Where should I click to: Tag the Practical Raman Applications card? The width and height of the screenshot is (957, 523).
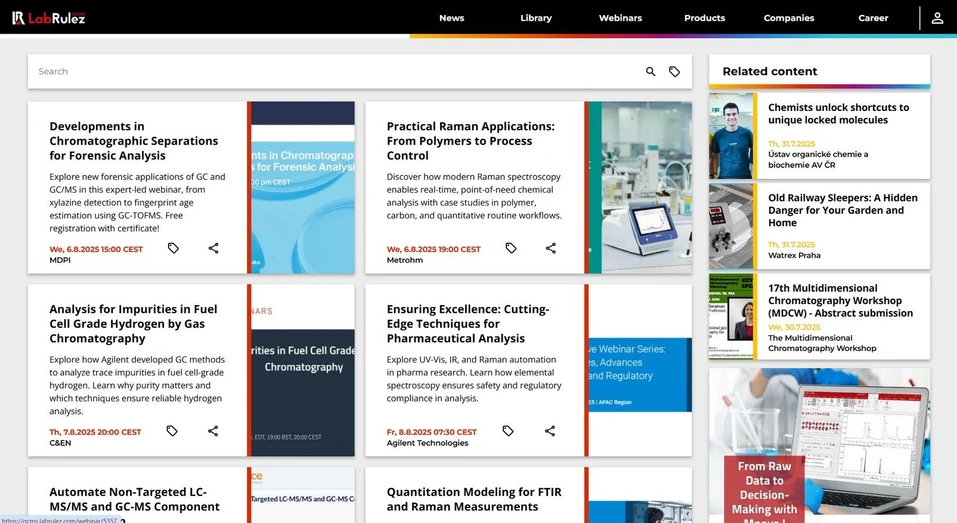(511, 248)
